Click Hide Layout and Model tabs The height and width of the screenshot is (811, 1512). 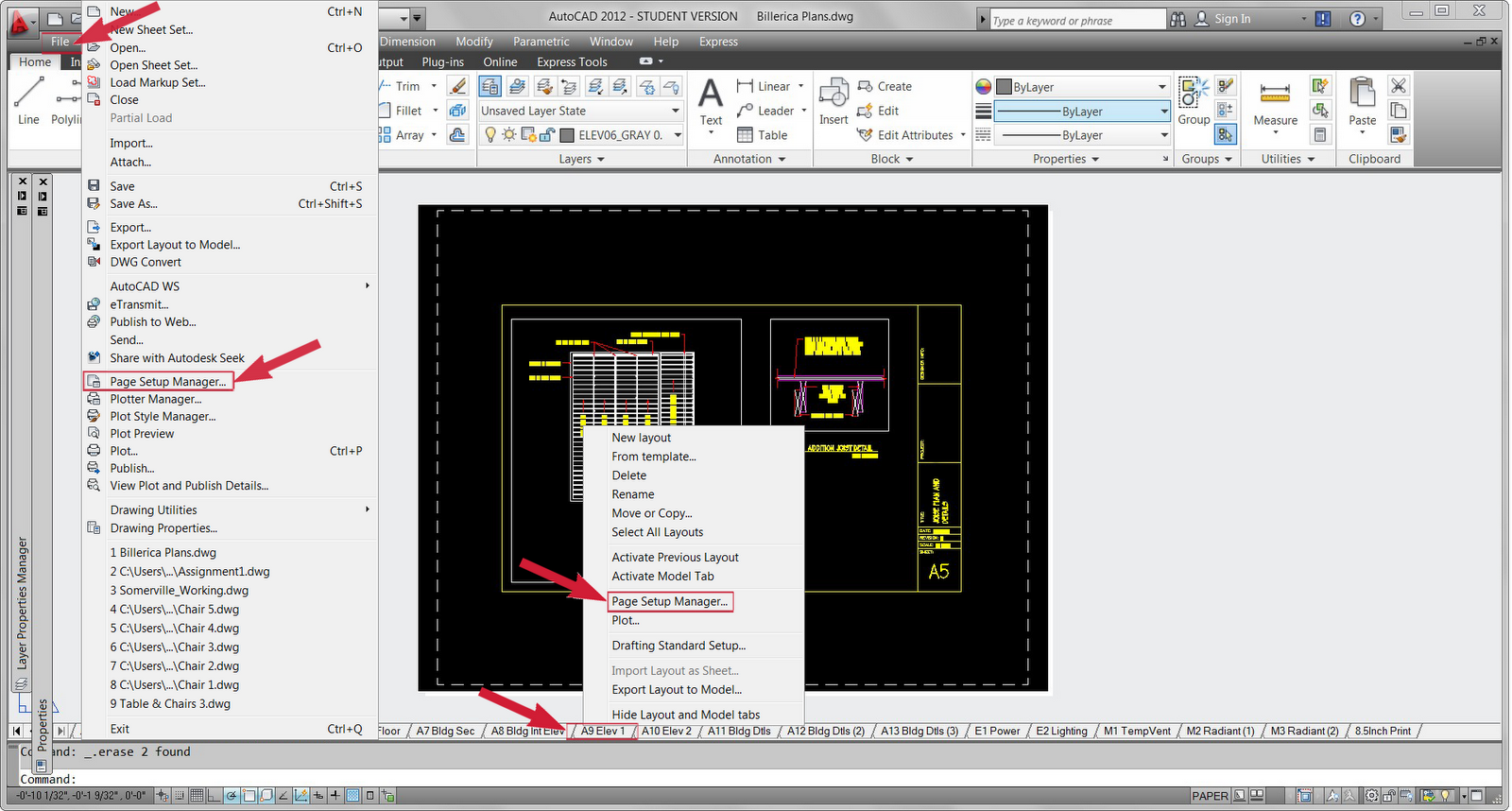coord(685,715)
